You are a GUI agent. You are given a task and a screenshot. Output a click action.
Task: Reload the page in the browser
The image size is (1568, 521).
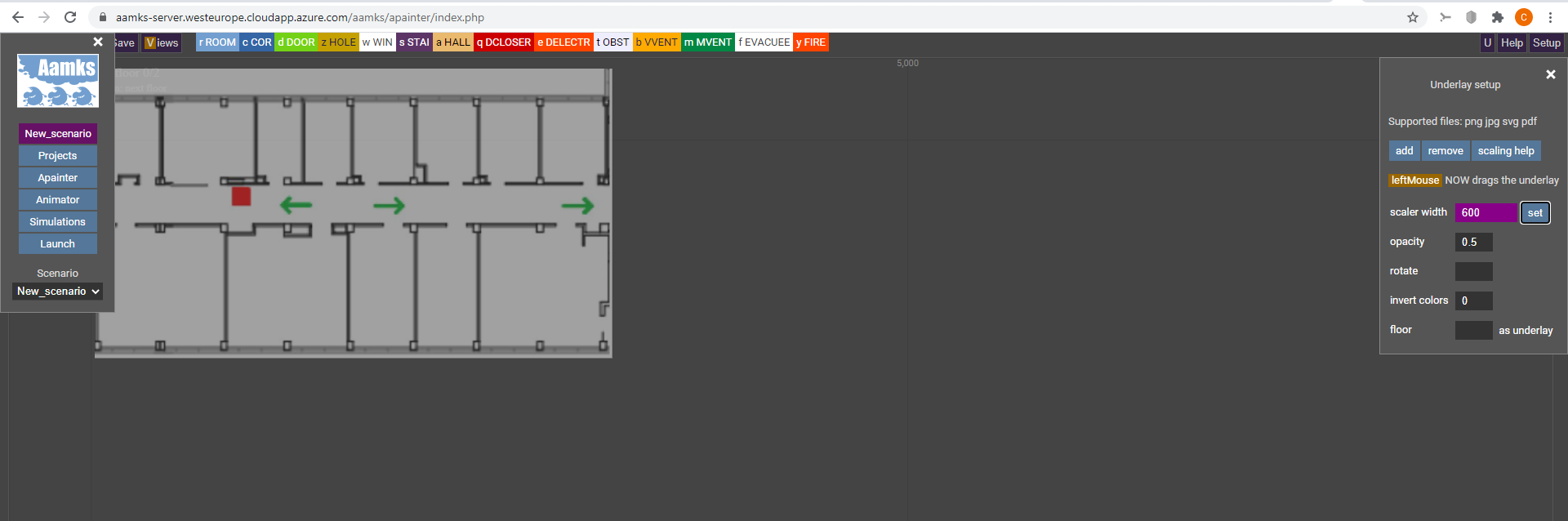[x=70, y=17]
